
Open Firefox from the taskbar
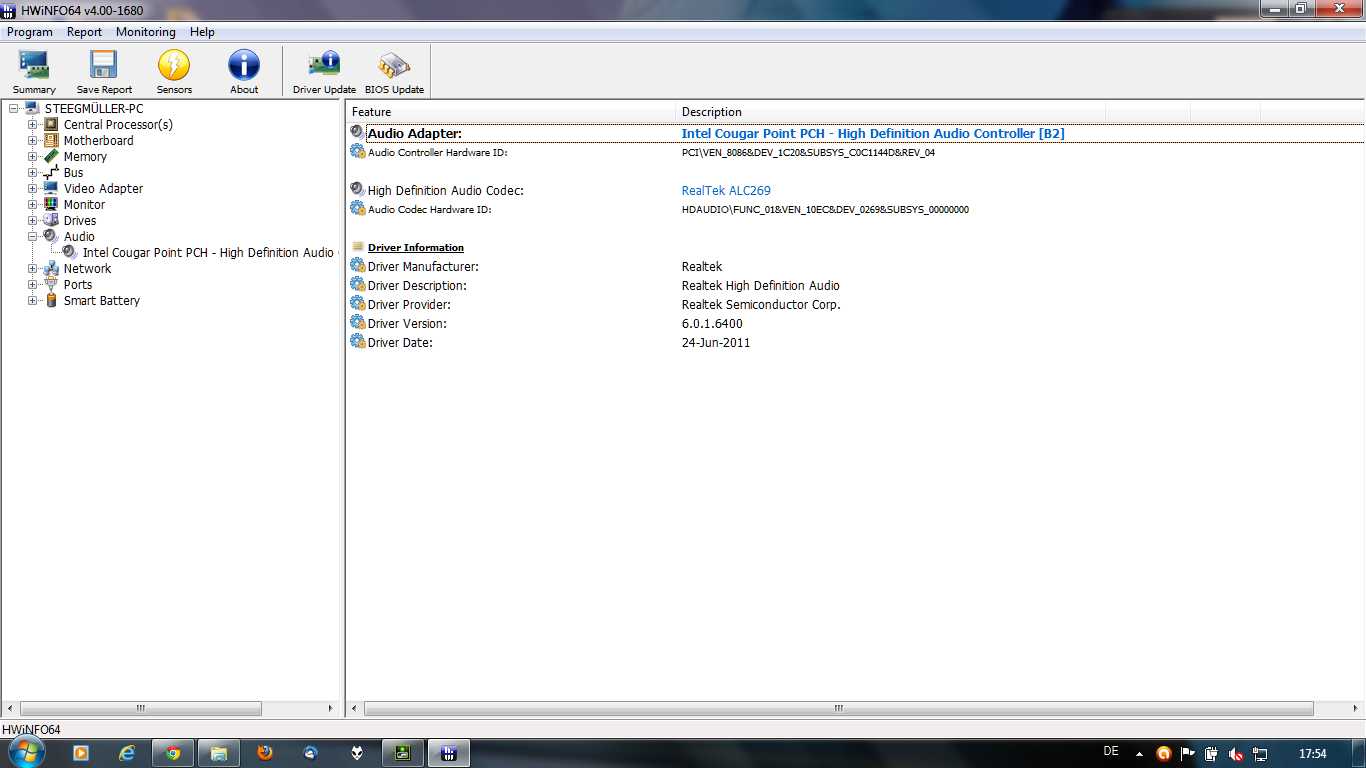pos(265,753)
